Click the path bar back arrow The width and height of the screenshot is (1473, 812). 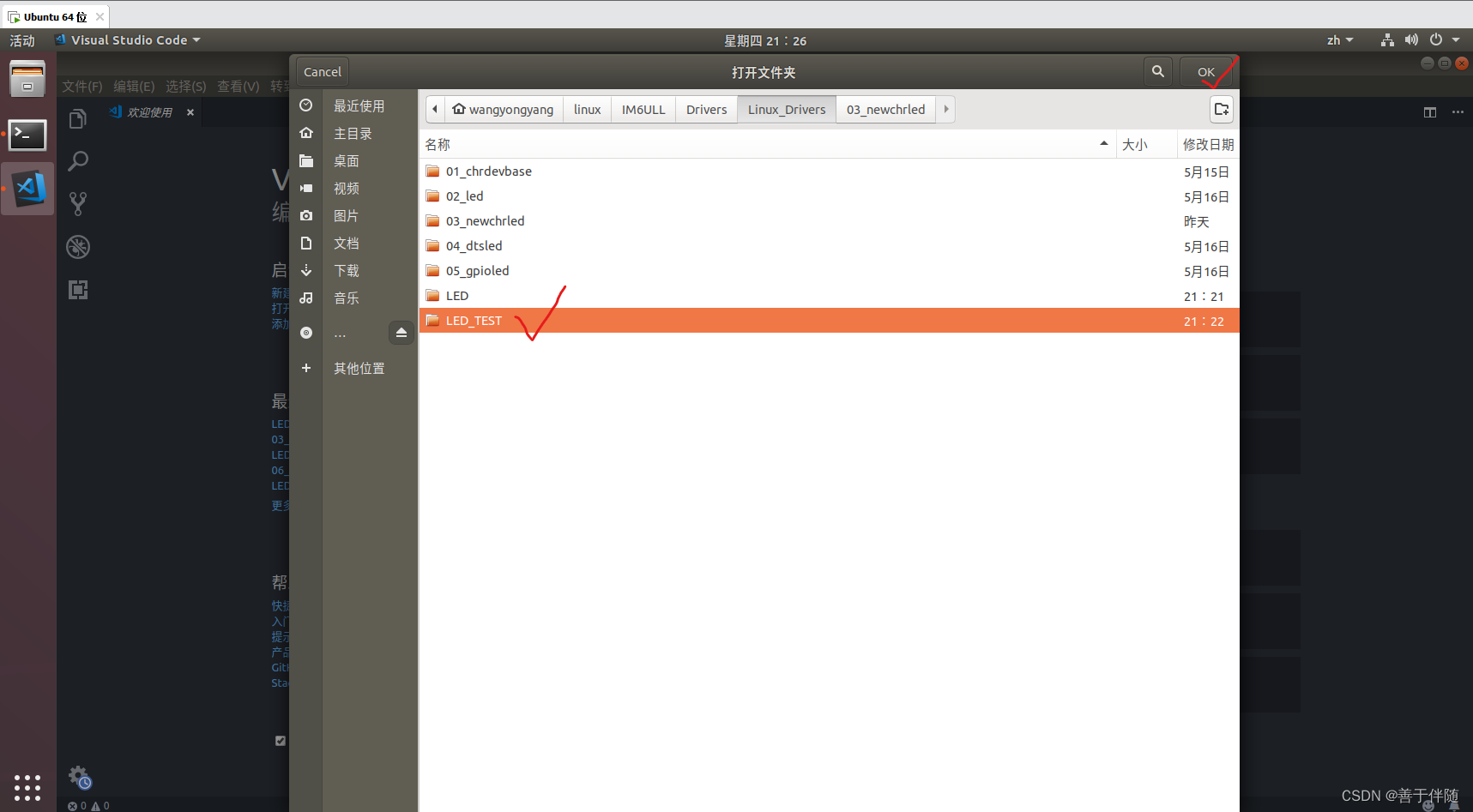(x=435, y=109)
